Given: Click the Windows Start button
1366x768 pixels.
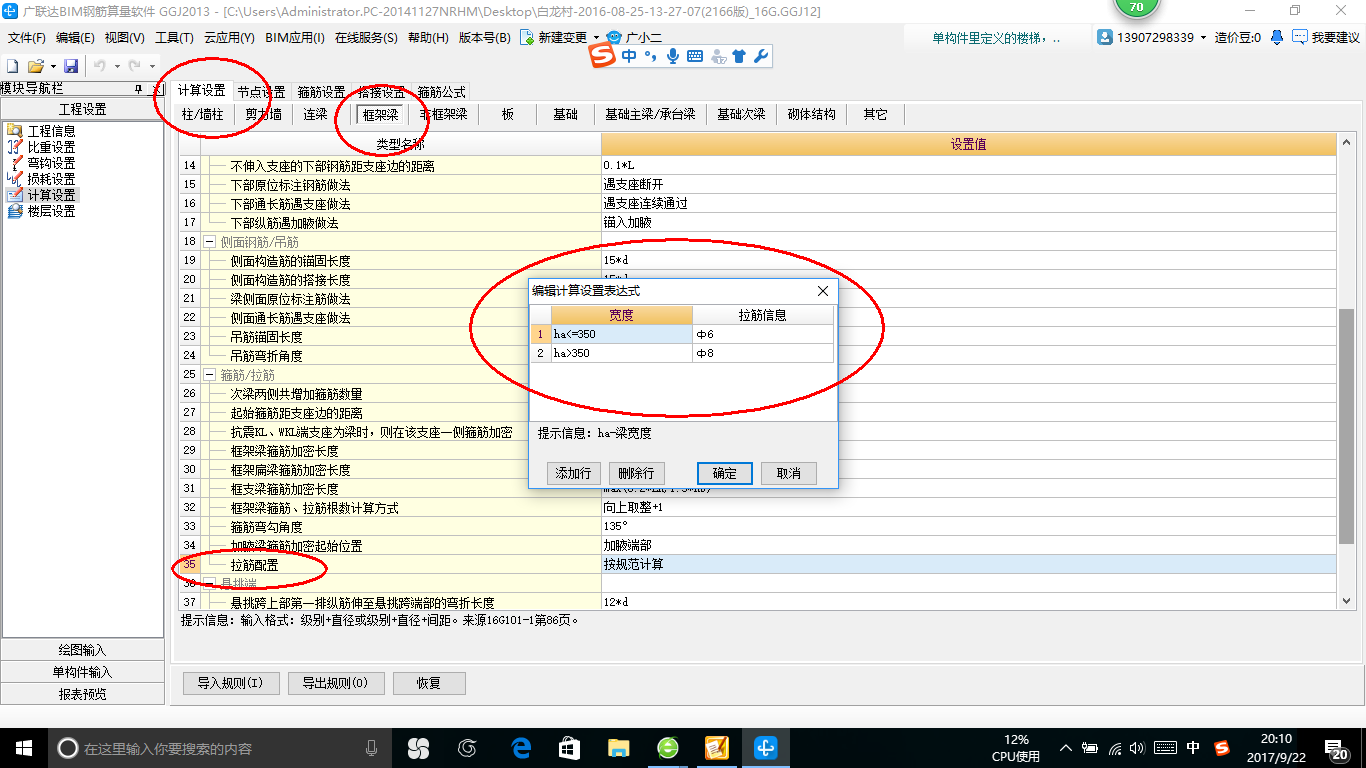Looking at the screenshot, I should pyautogui.click(x=23, y=747).
